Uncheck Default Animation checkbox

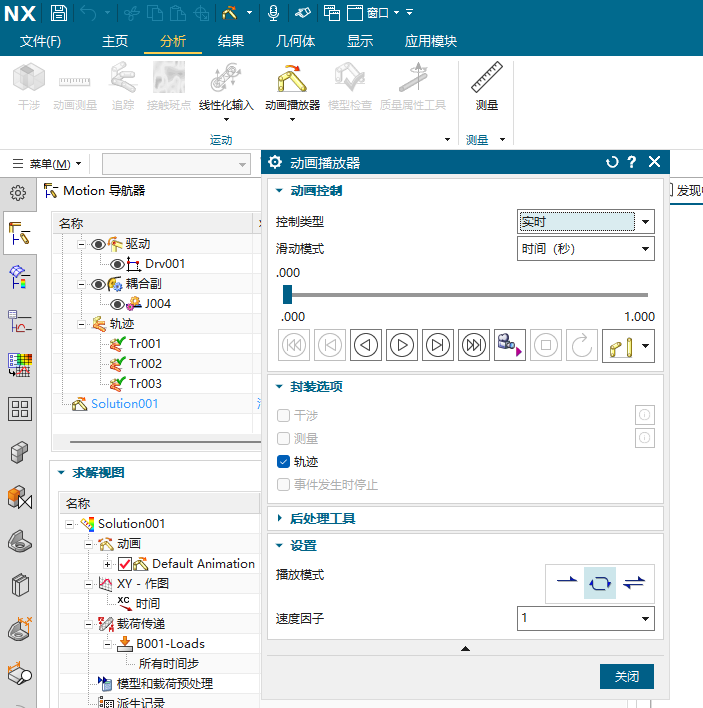(x=125, y=564)
